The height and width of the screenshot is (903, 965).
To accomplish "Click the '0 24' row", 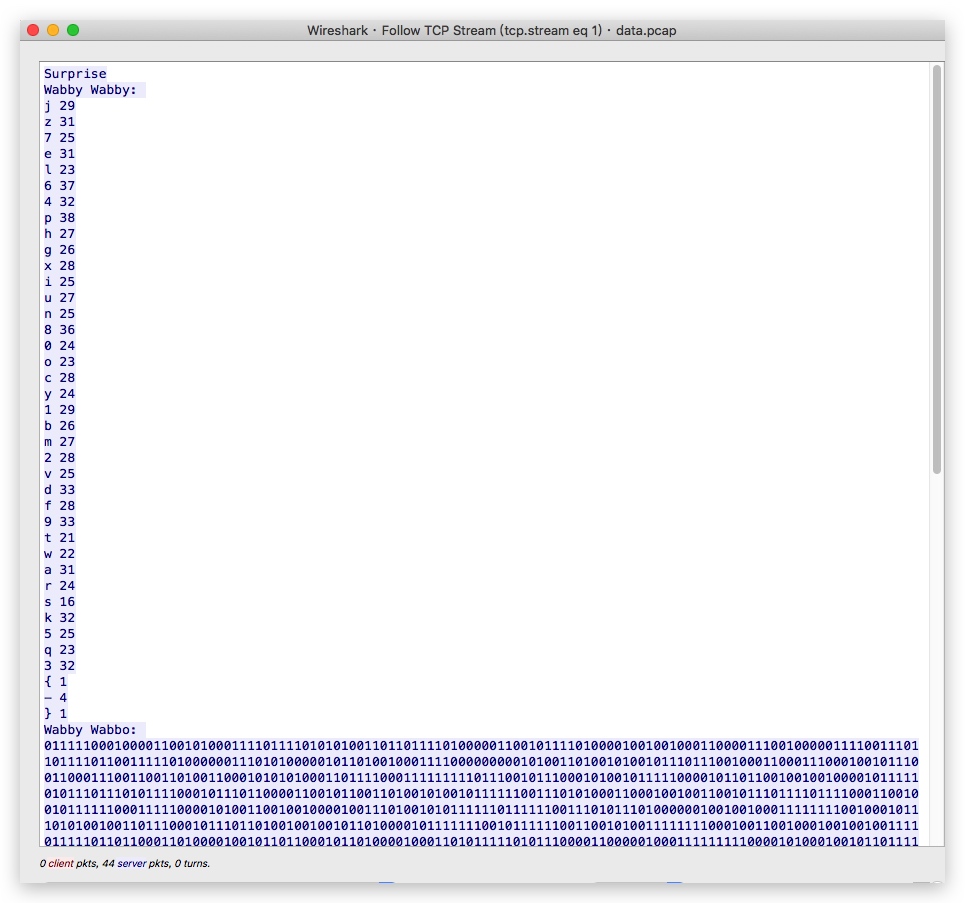I will 59,346.
